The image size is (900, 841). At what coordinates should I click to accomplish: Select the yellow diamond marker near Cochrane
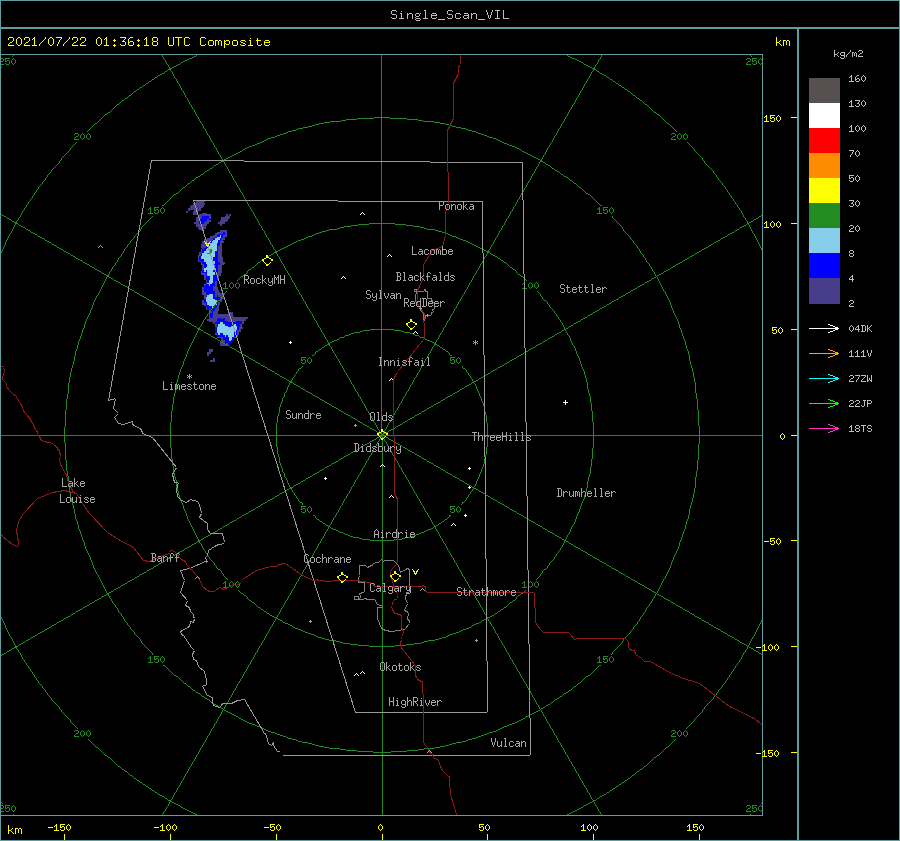342,577
